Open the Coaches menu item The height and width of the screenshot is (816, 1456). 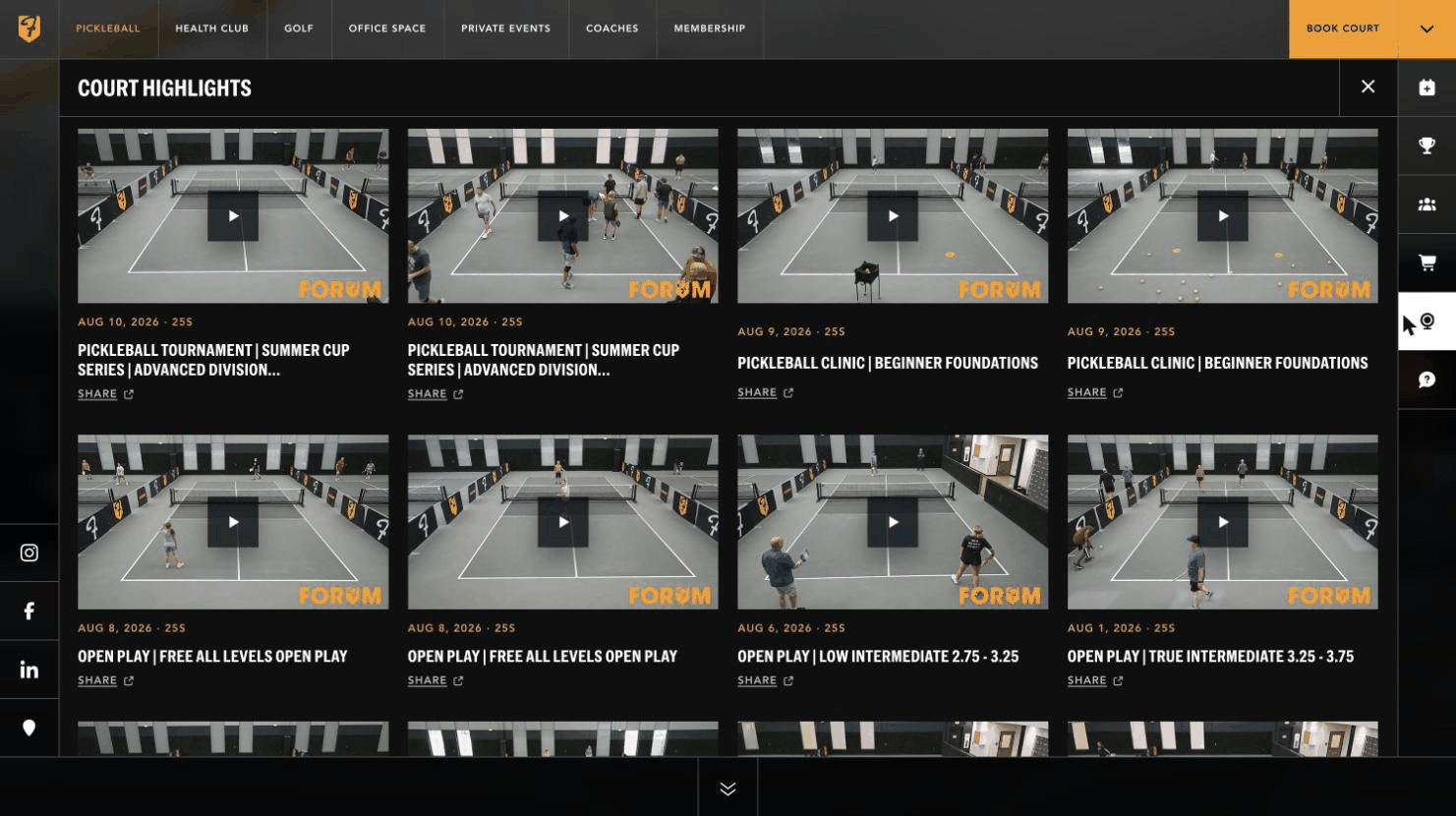tap(612, 29)
